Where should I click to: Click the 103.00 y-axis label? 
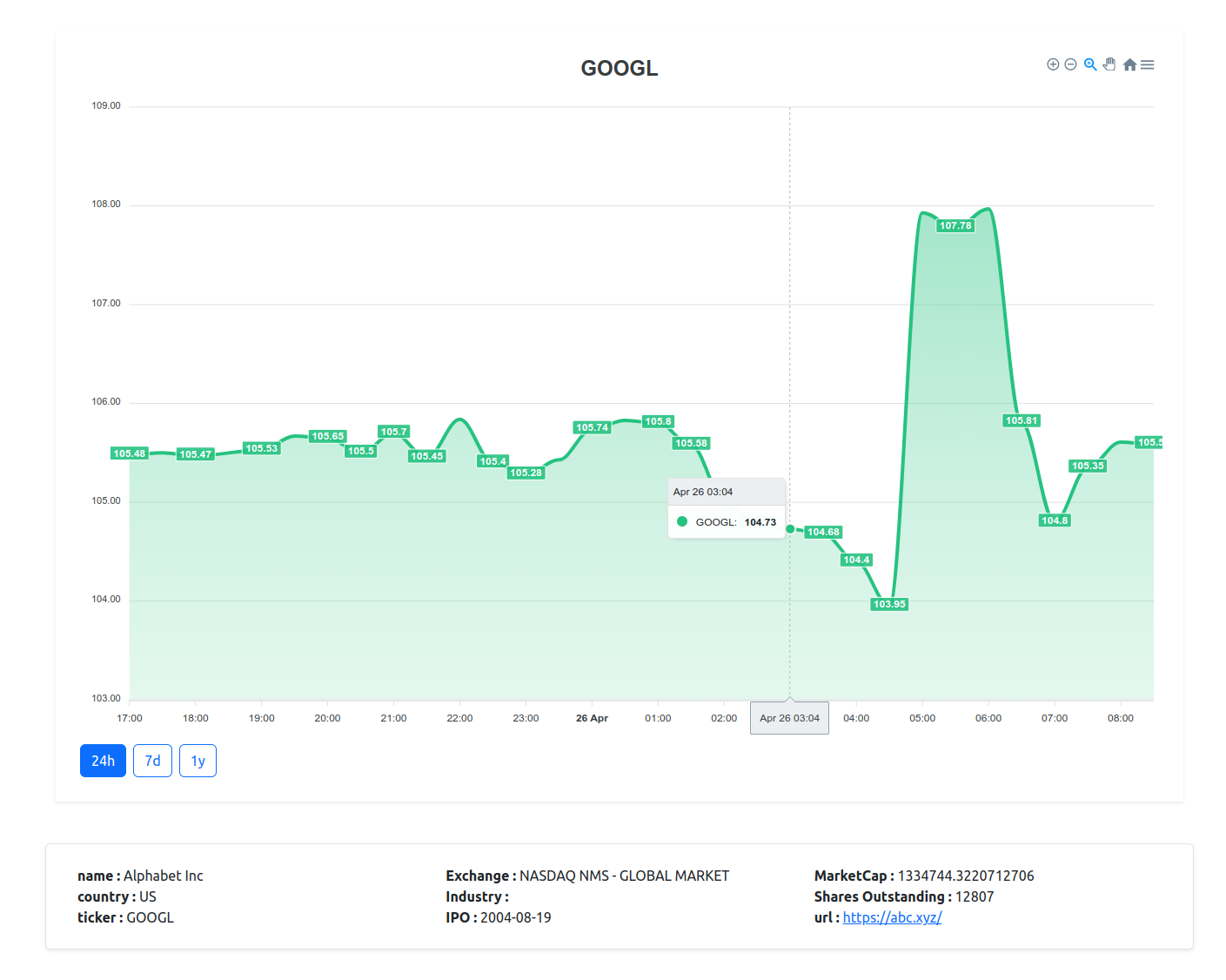tap(106, 698)
